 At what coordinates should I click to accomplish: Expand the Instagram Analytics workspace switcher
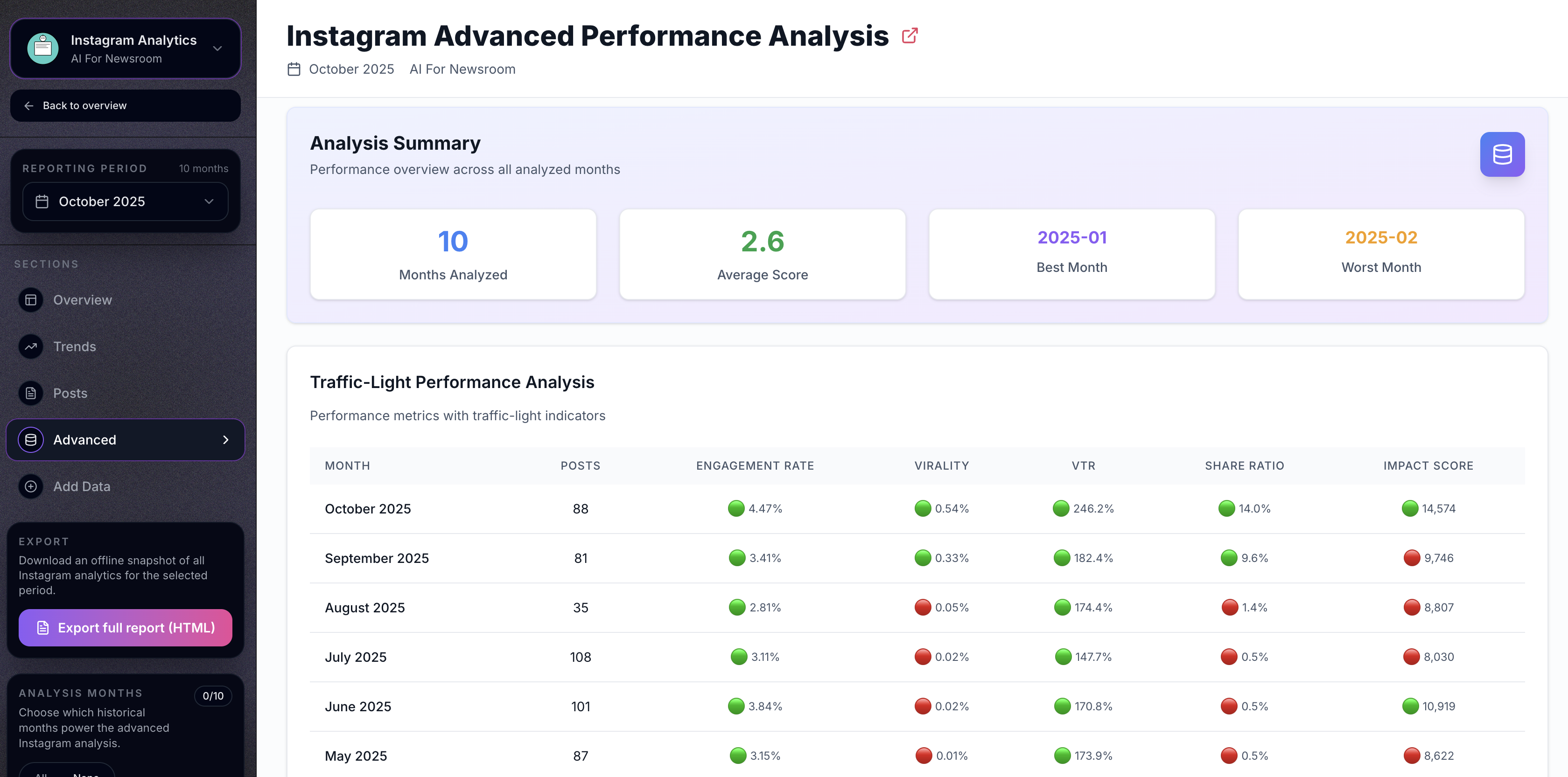click(217, 49)
